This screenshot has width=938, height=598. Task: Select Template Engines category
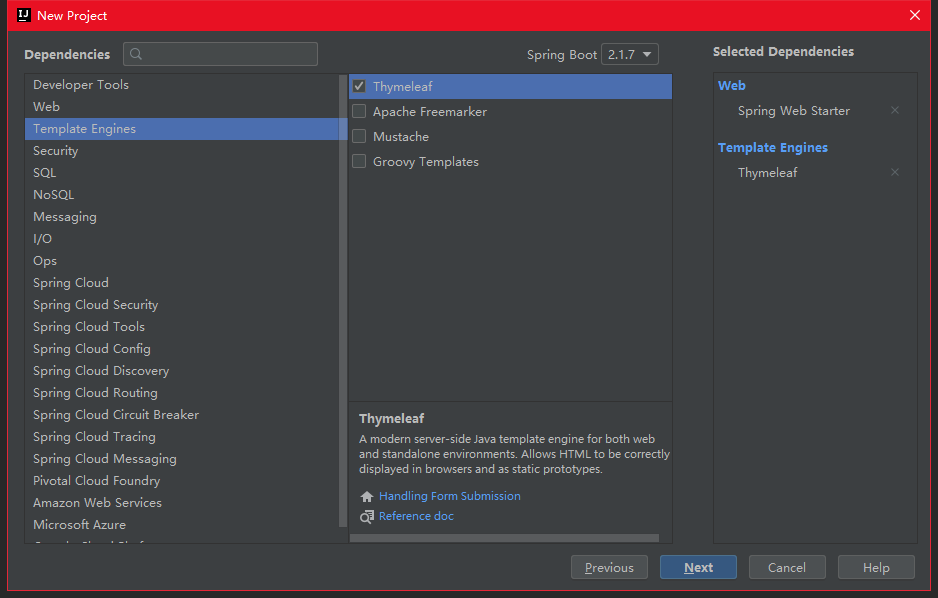pos(182,129)
